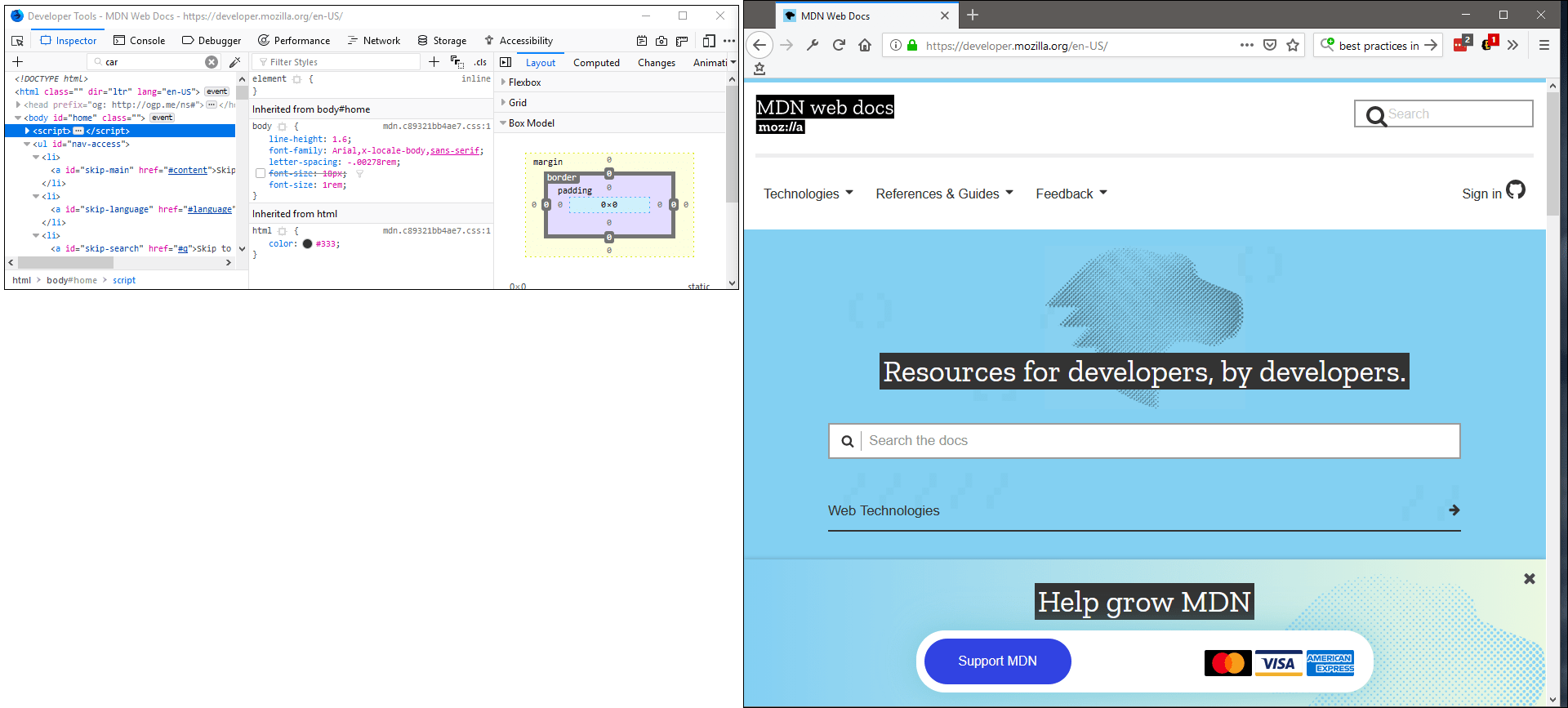Open the Firefox hamburger menu
This screenshot has height=708, width=1568.
[1544, 45]
